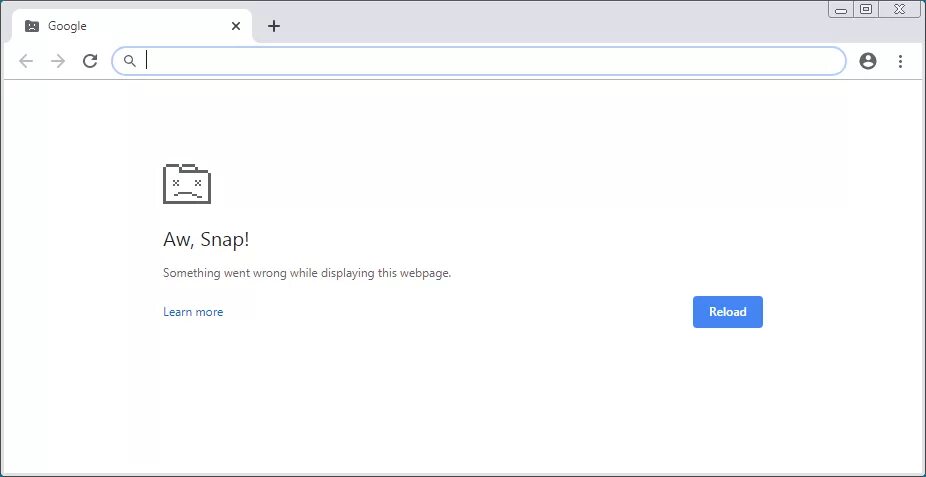Click the sad folder crash icon
Screen dimensions: 926x477
click(x=187, y=184)
